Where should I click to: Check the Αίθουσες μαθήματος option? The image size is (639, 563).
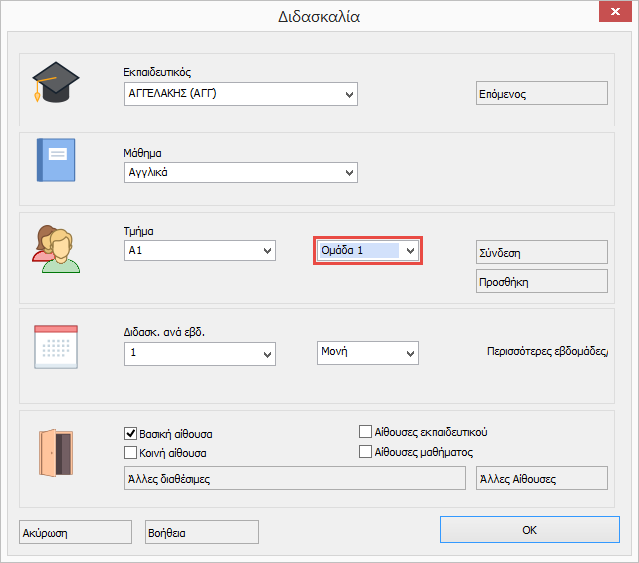[x=365, y=452]
